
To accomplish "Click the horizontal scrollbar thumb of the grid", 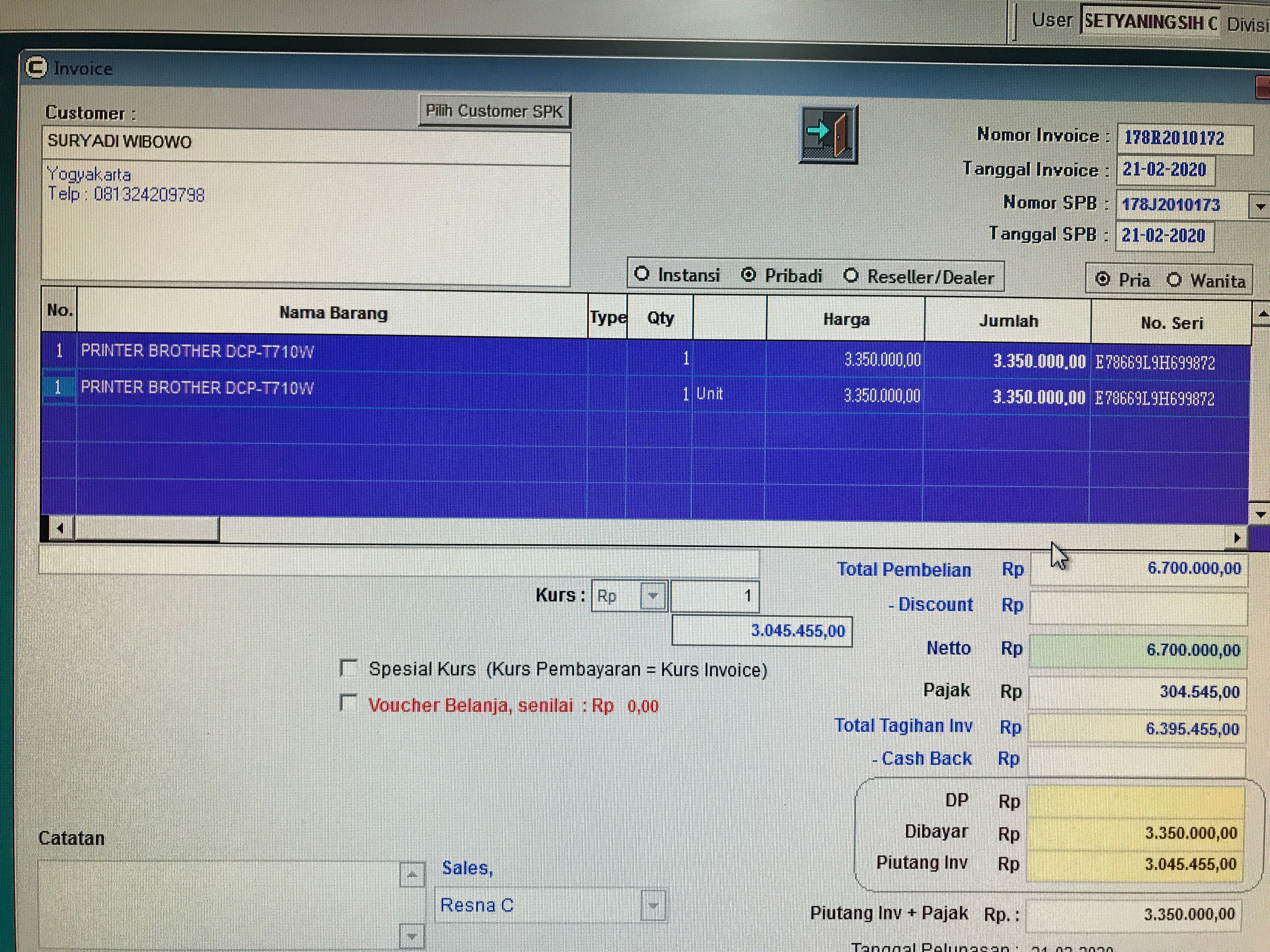I will click(x=146, y=529).
